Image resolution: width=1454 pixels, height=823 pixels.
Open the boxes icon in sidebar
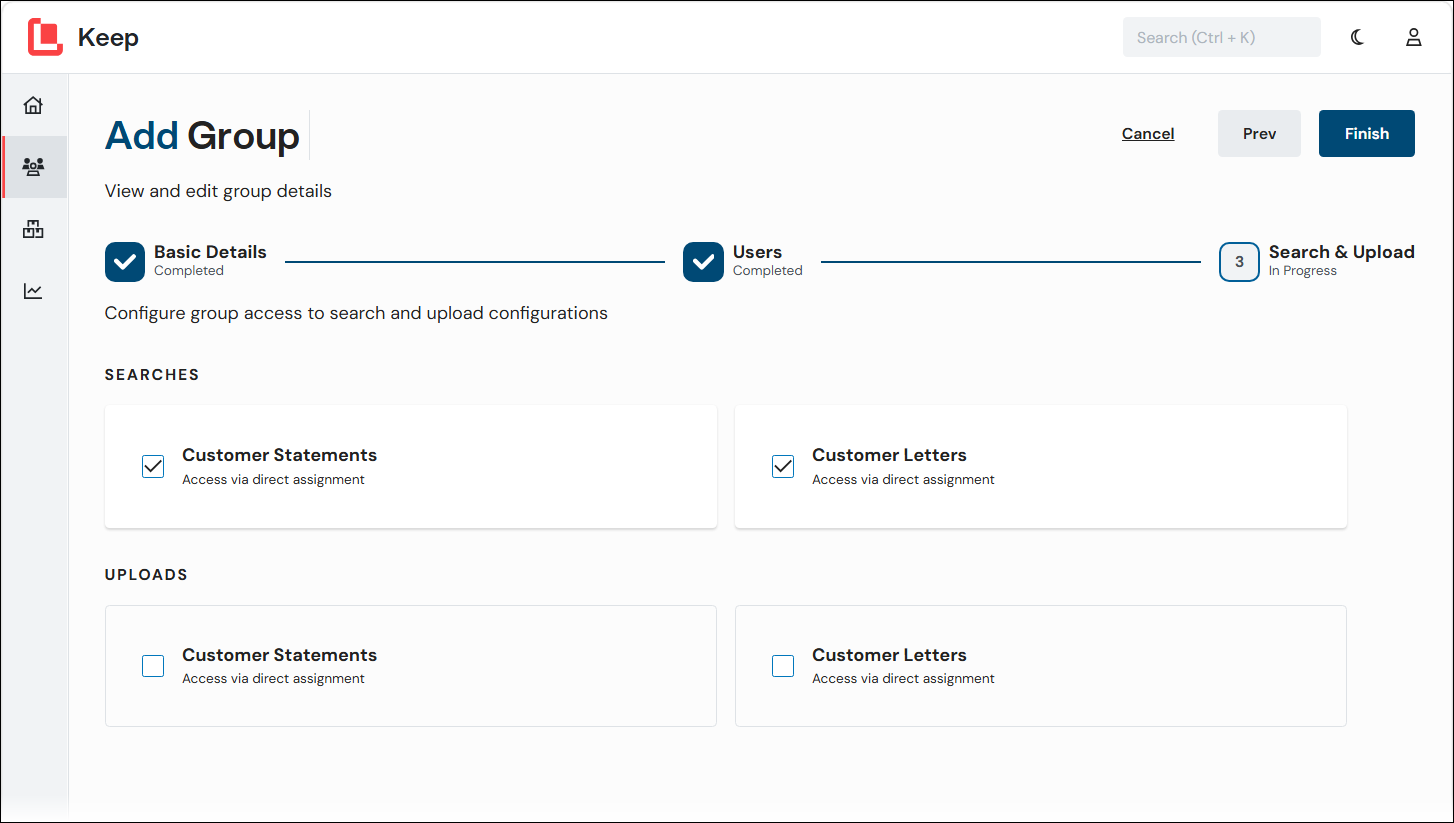[33, 229]
